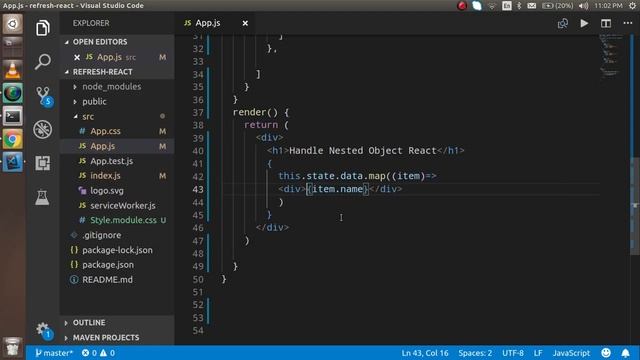Click the feedback smiley icon
The height and width of the screenshot is (360, 640).
(606, 353)
